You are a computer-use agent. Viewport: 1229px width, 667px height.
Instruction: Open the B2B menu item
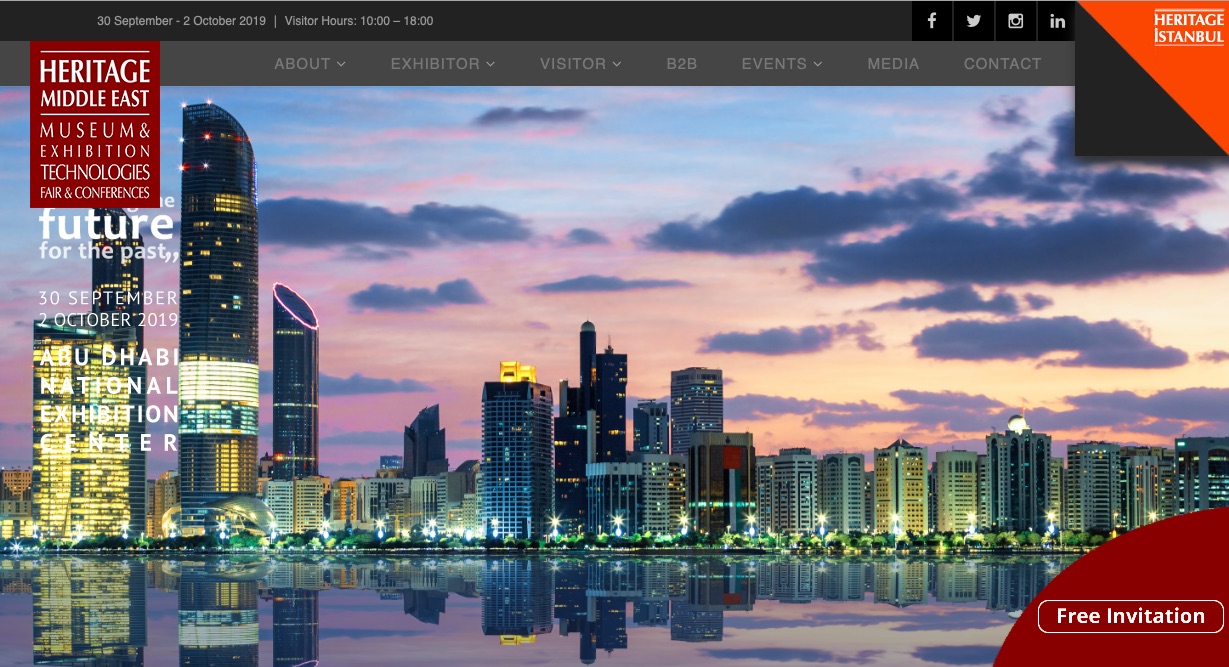click(x=682, y=63)
